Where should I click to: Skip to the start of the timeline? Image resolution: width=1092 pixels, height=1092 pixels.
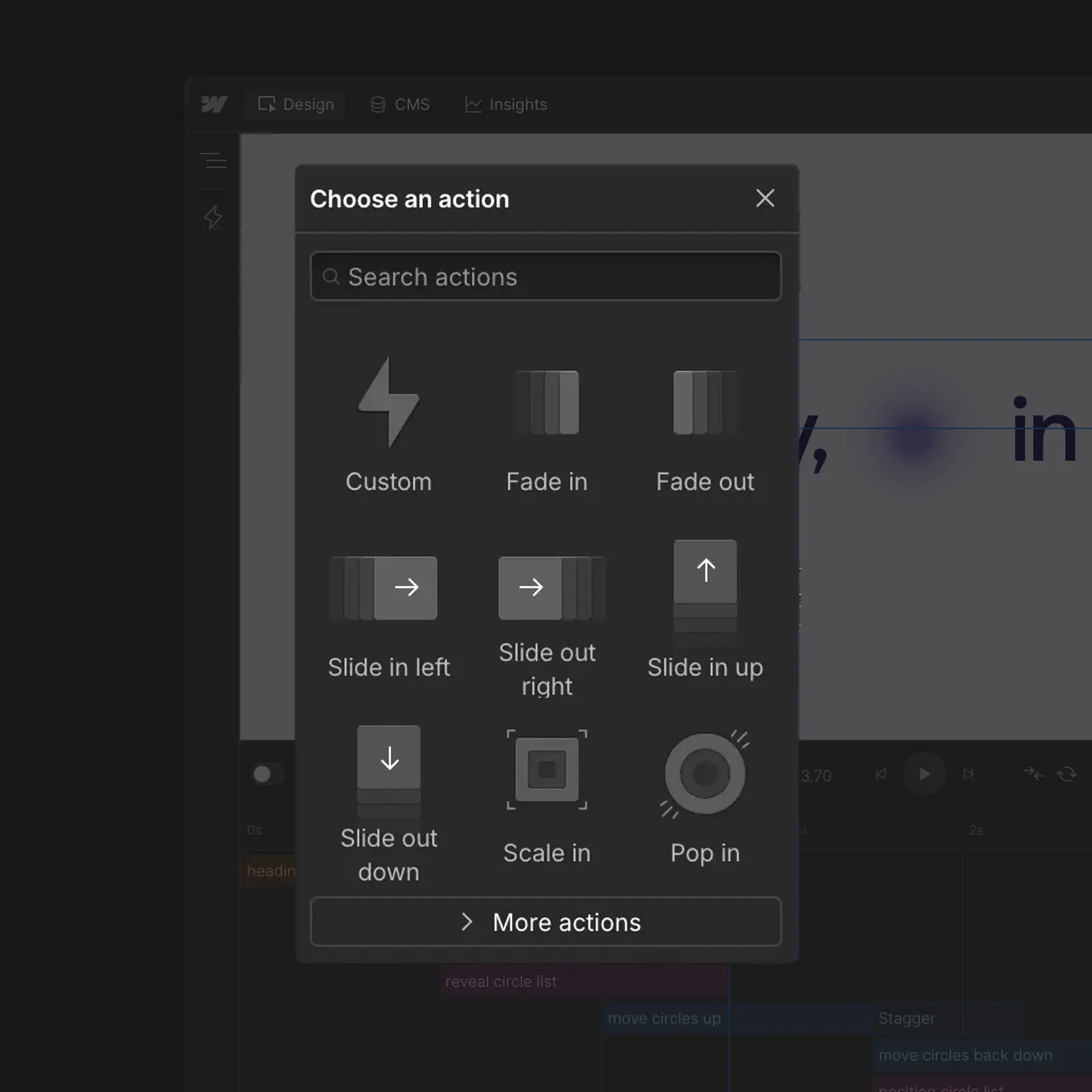coord(879,775)
